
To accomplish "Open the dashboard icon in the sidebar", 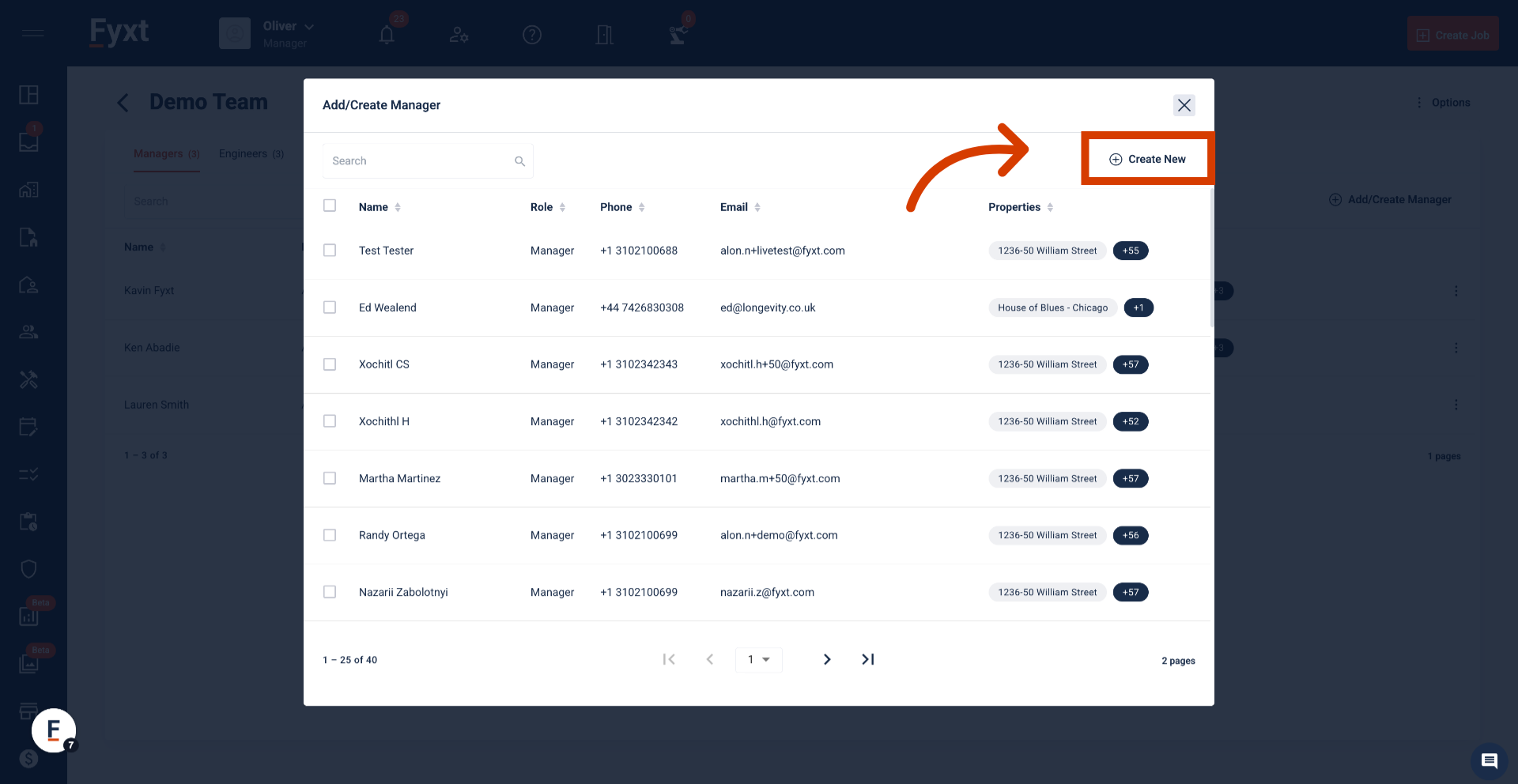I will coord(28,95).
